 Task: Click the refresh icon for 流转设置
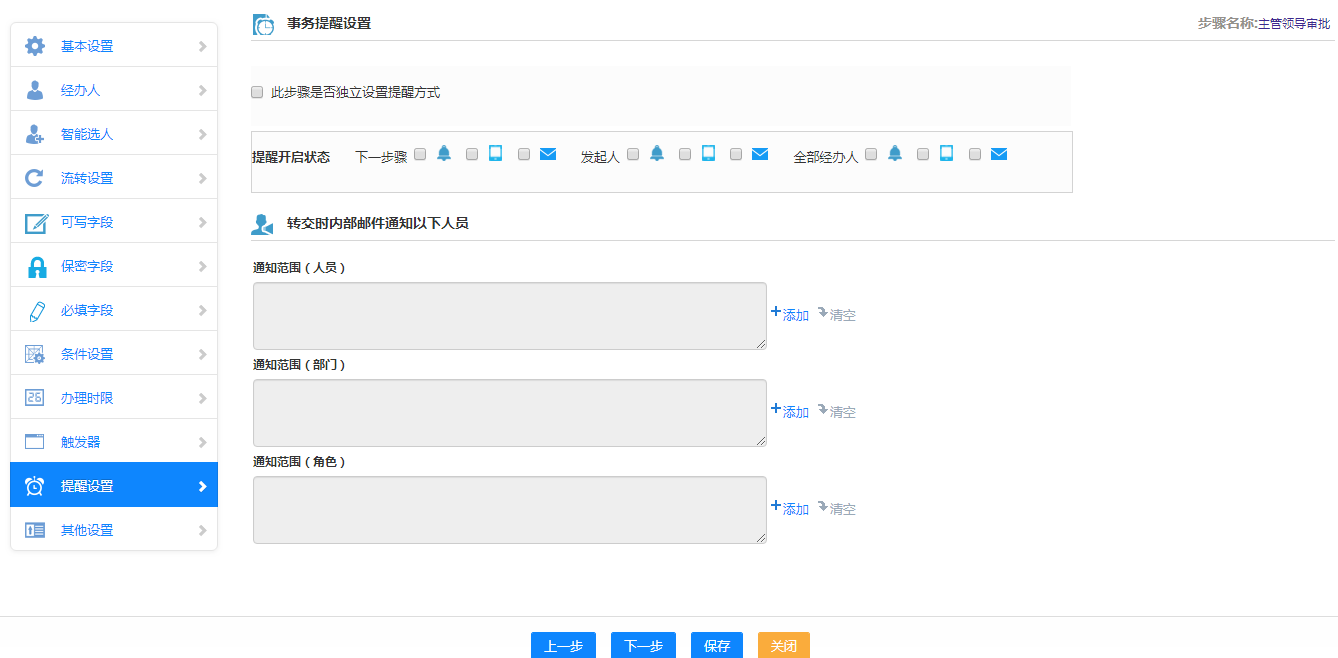pyautogui.click(x=35, y=178)
